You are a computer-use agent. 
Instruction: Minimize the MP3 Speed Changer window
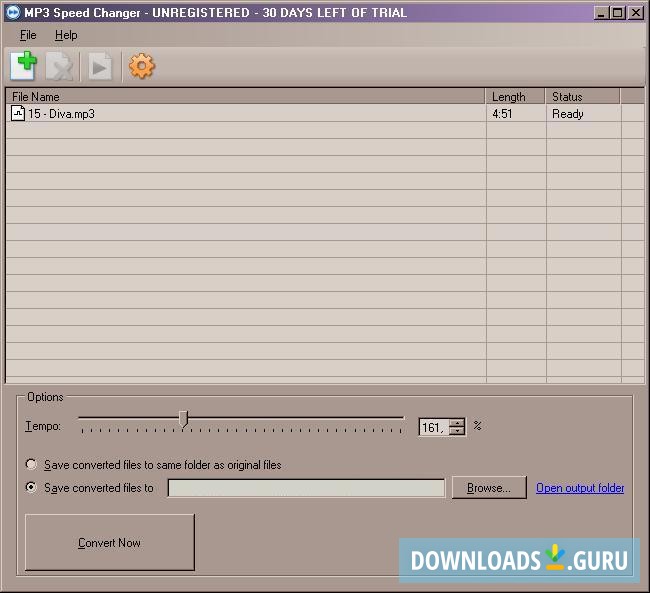click(601, 13)
